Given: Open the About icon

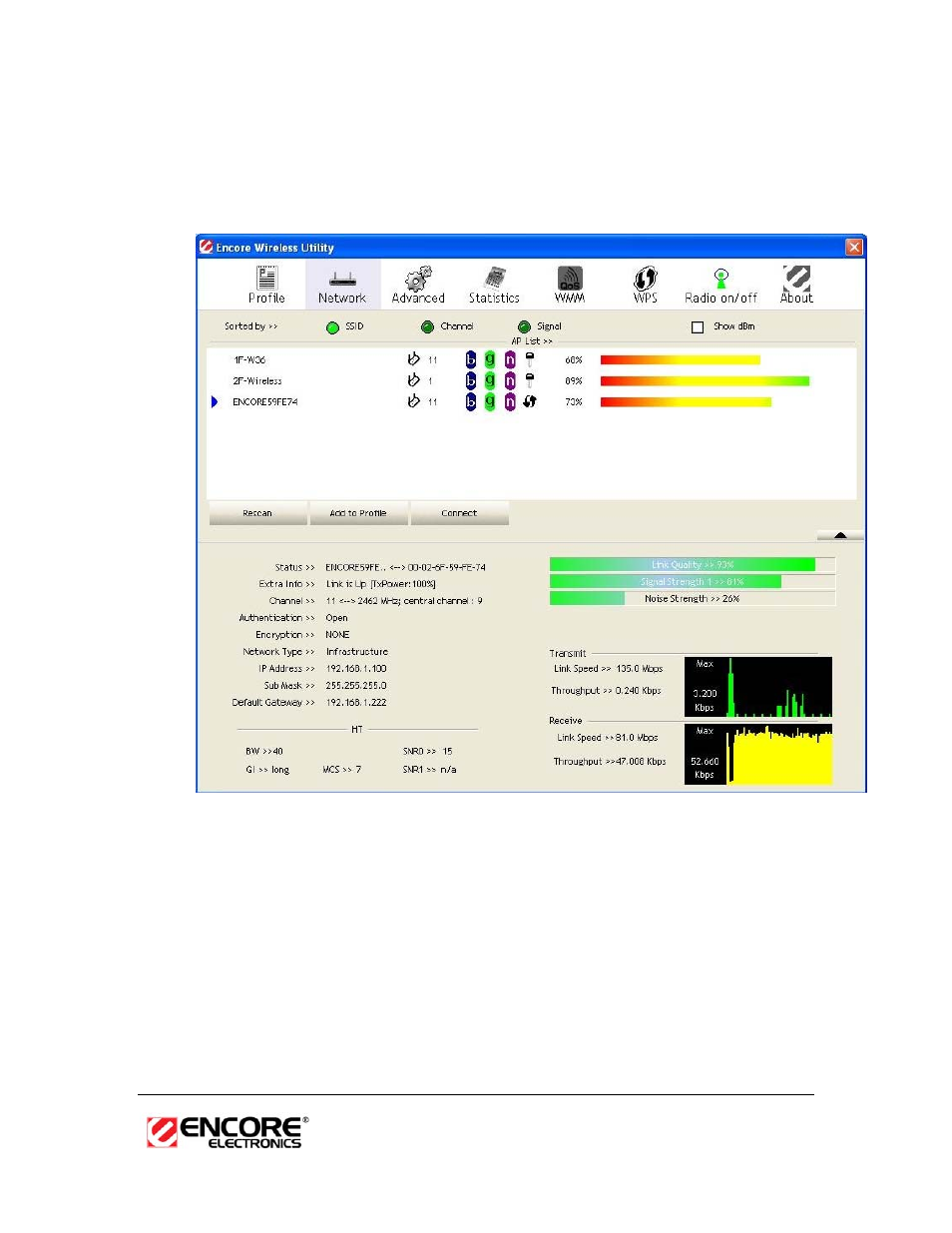Looking at the screenshot, I should pyautogui.click(x=796, y=285).
